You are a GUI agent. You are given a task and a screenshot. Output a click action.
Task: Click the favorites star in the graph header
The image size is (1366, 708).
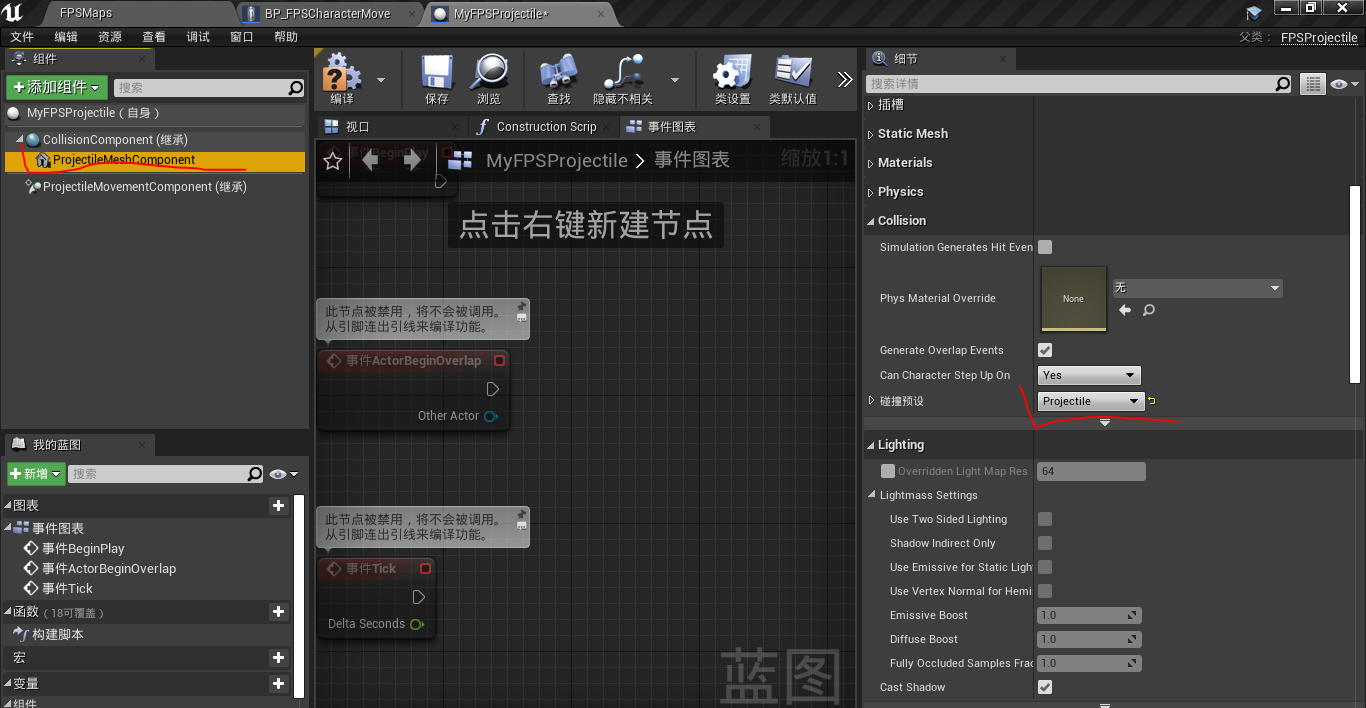coord(333,160)
